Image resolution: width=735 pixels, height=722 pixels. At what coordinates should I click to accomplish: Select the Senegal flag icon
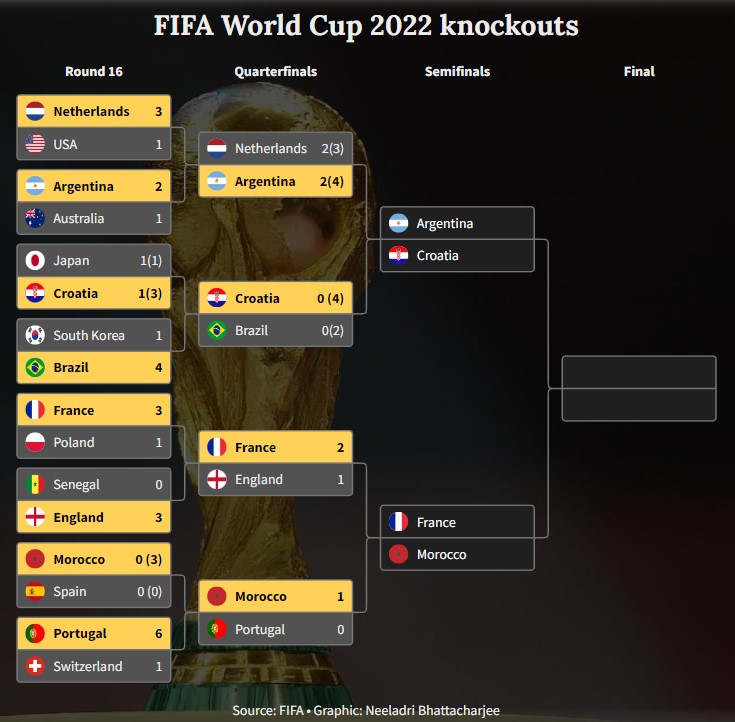click(36, 484)
